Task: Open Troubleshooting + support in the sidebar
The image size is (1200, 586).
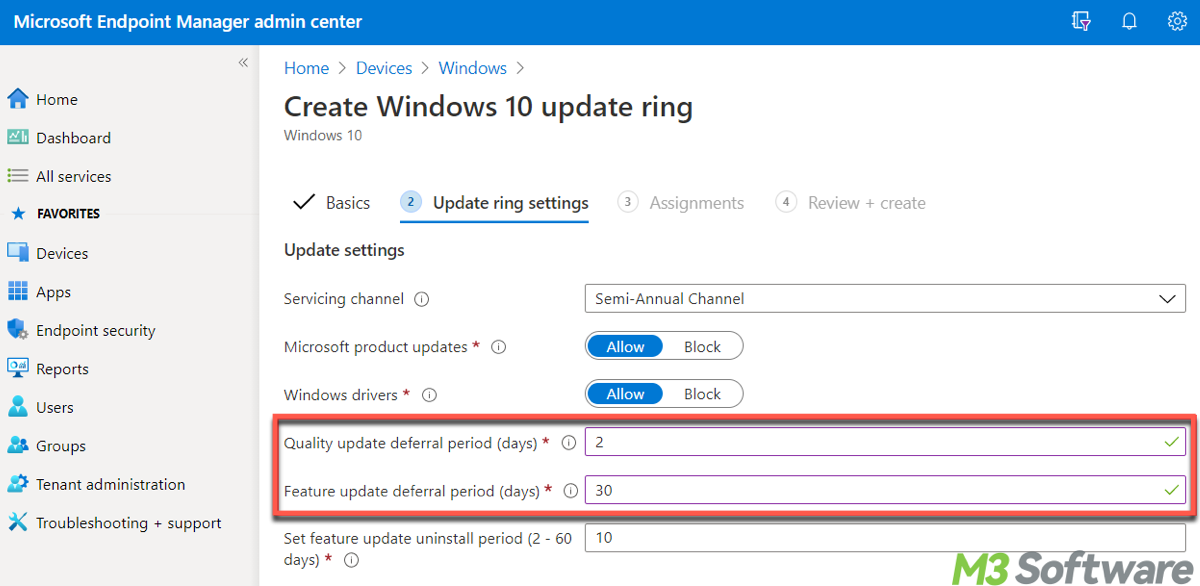Action: pos(129,523)
